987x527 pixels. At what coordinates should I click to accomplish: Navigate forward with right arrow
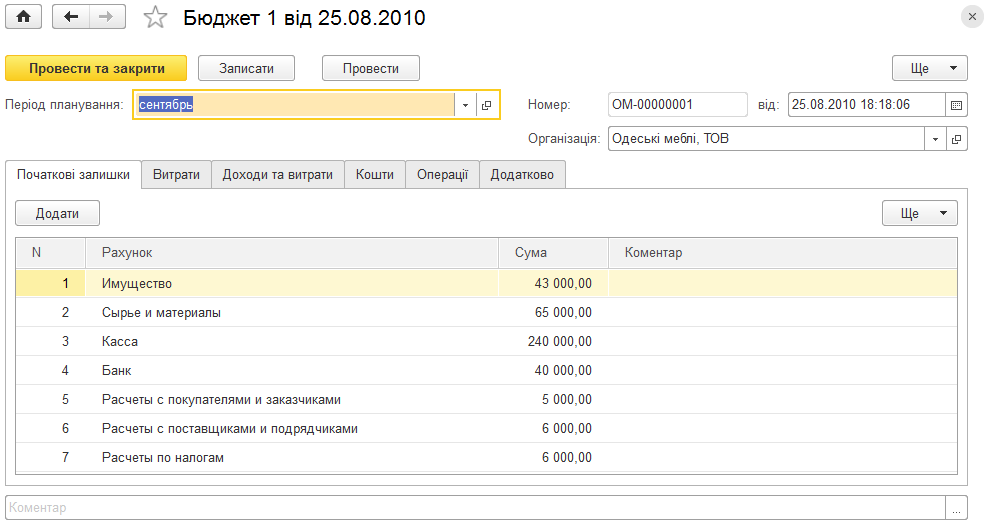(x=107, y=17)
